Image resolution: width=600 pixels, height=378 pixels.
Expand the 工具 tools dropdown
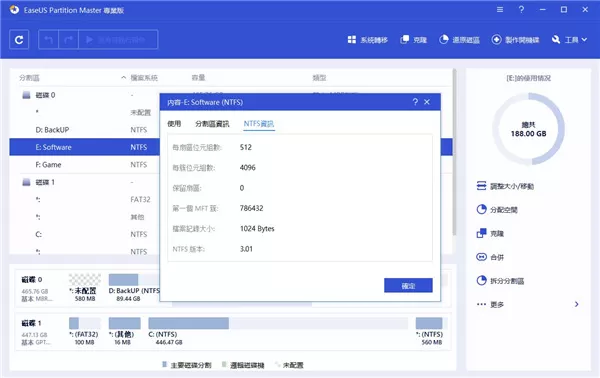[x=569, y=40]
